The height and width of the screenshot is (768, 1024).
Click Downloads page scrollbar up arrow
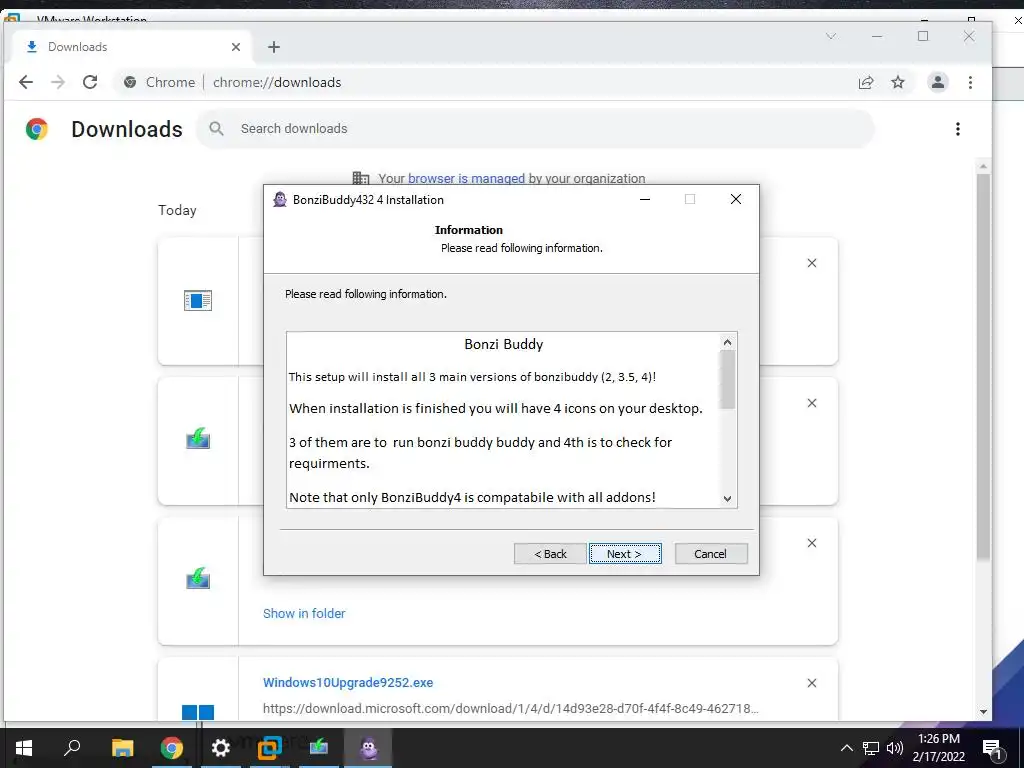click(984, 167)
